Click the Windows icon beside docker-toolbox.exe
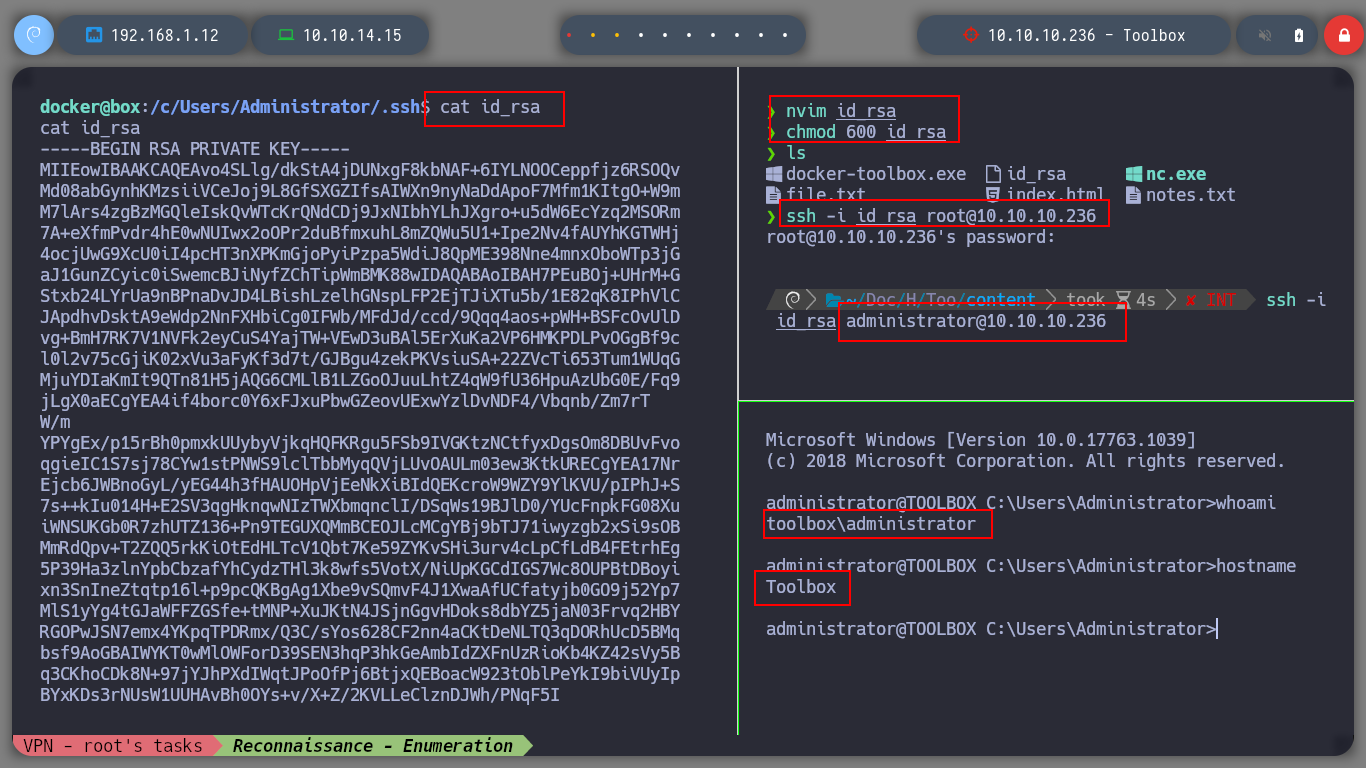The image size is (1366, 768). (774, 174)
